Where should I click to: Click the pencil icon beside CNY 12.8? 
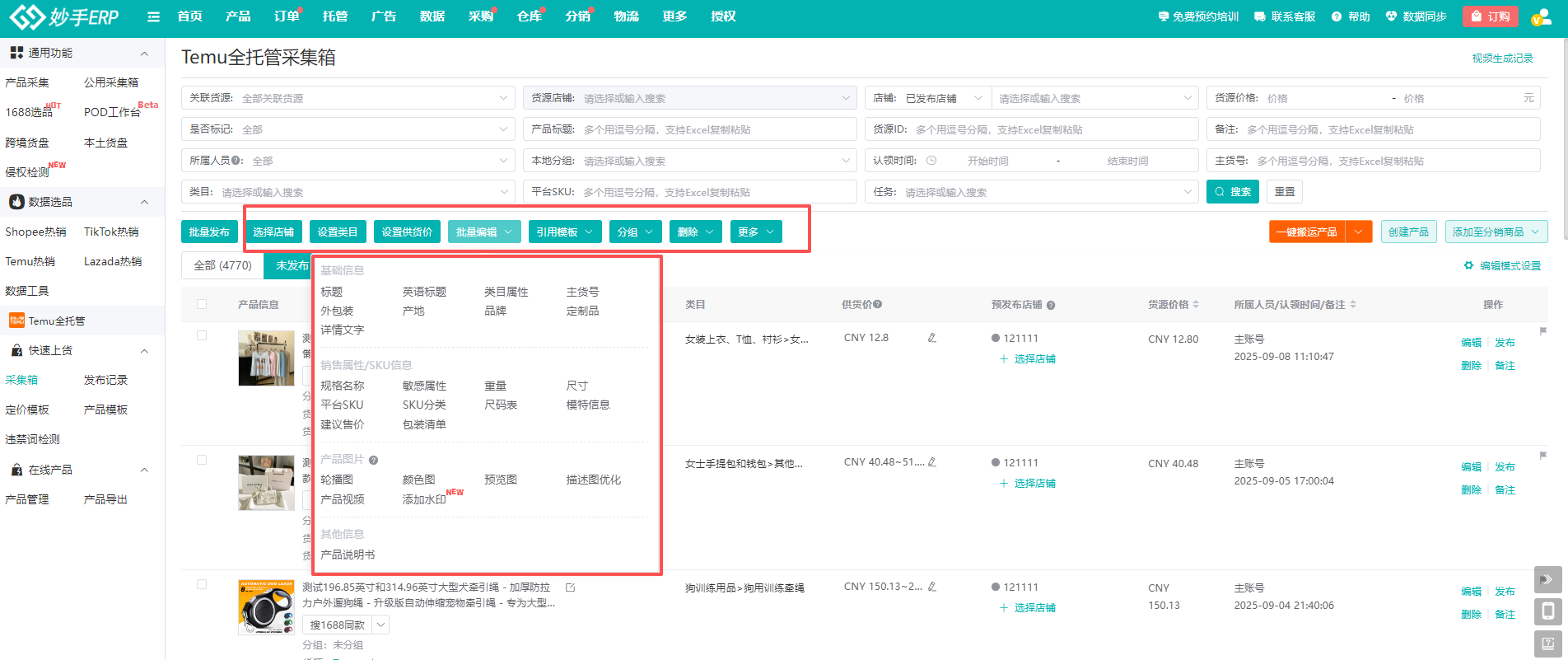click(931, 338)
